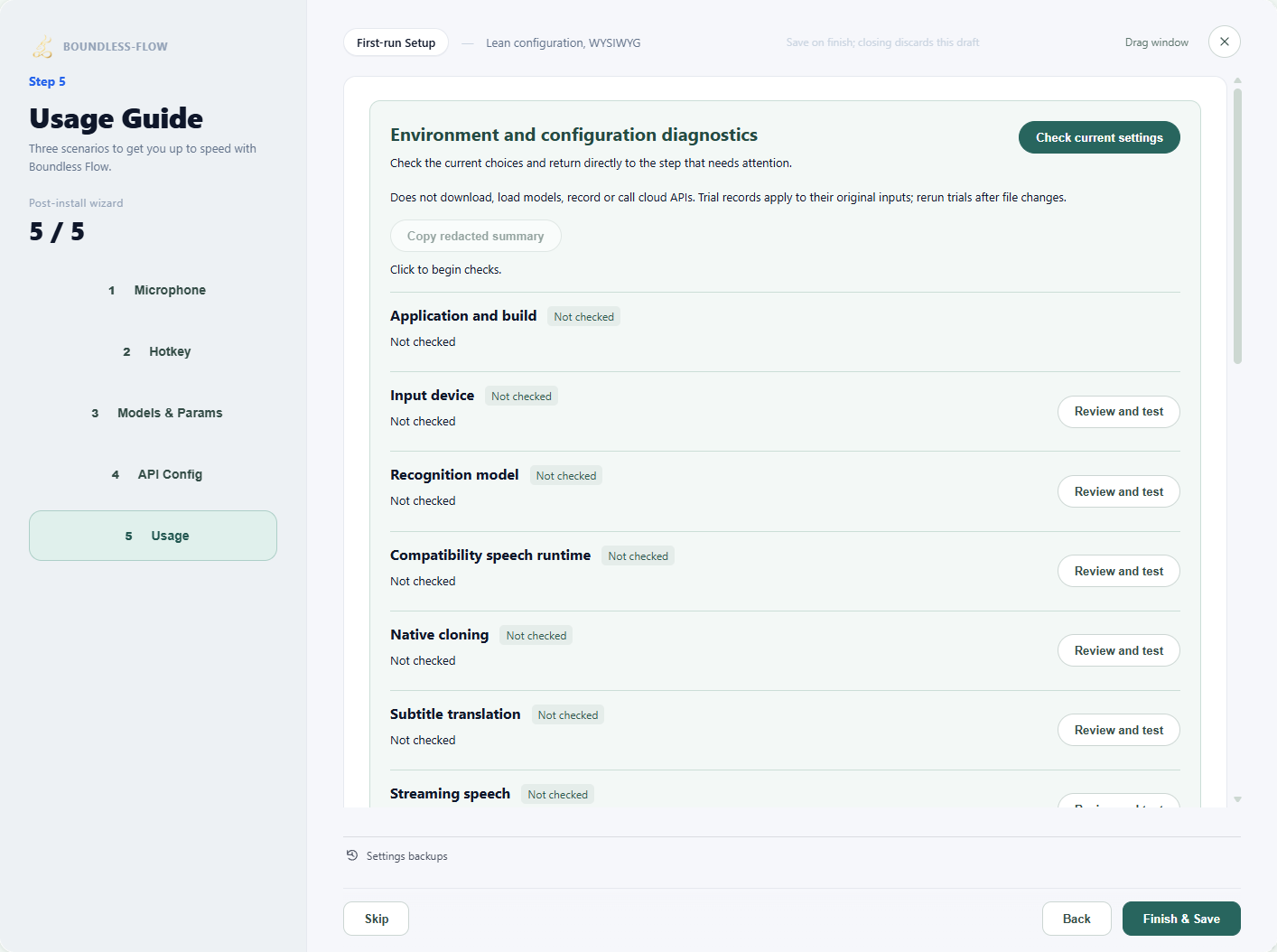Image resolution: width=1277 pixels, height=952 pixels.
Task: Review and test Native cloning
Action: [1119, 650]
